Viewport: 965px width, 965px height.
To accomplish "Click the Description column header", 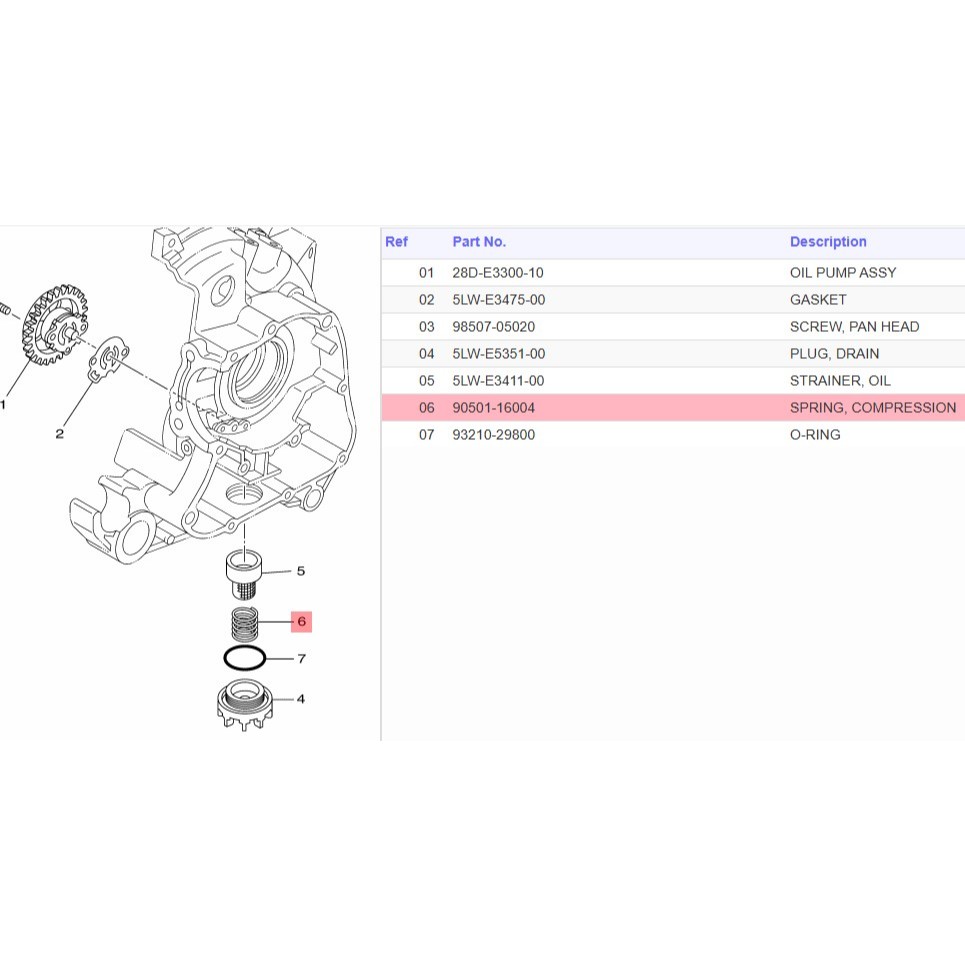I will point(828,242).
